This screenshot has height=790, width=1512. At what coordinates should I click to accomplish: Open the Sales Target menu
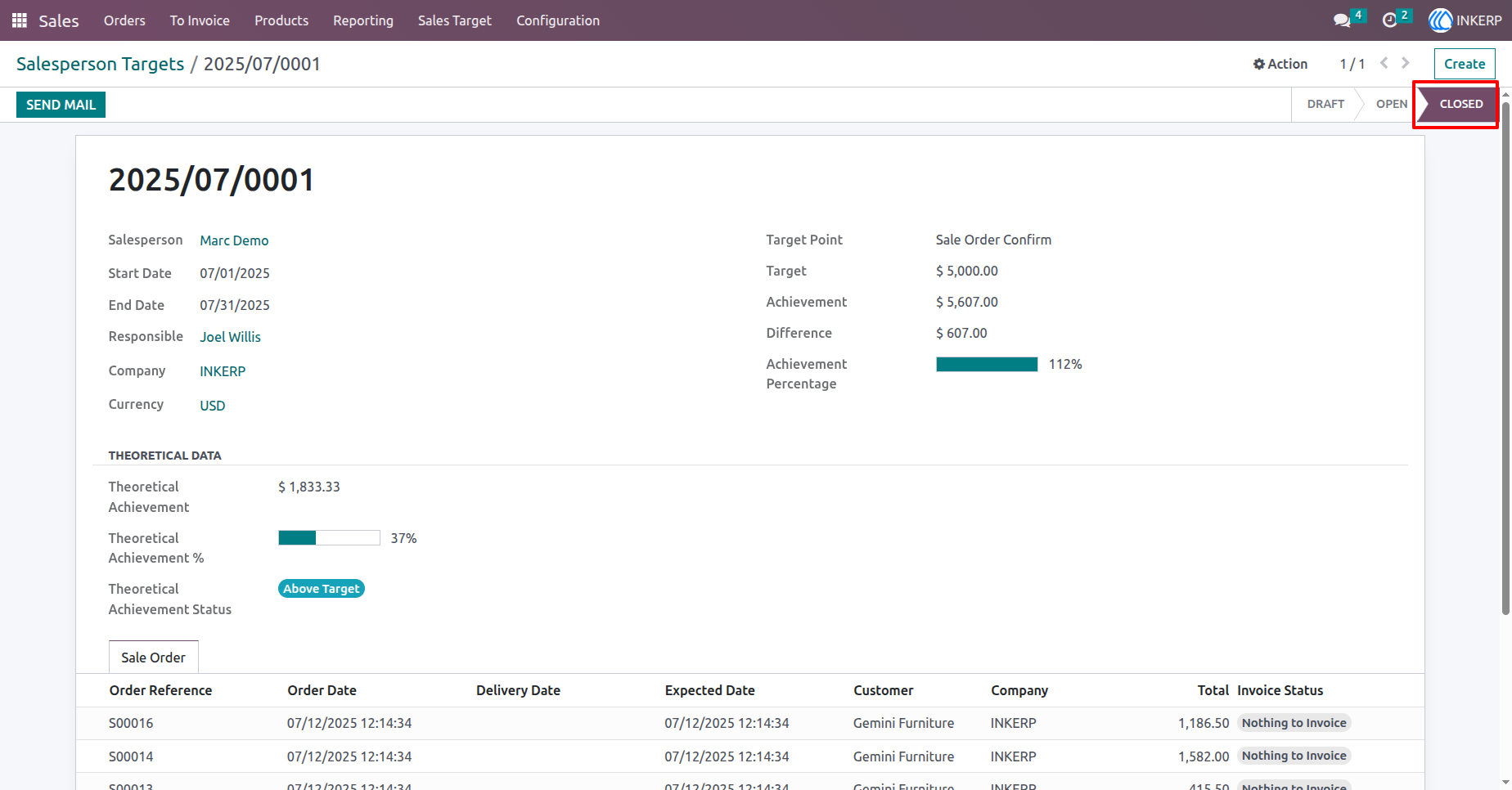pos(455,20)
